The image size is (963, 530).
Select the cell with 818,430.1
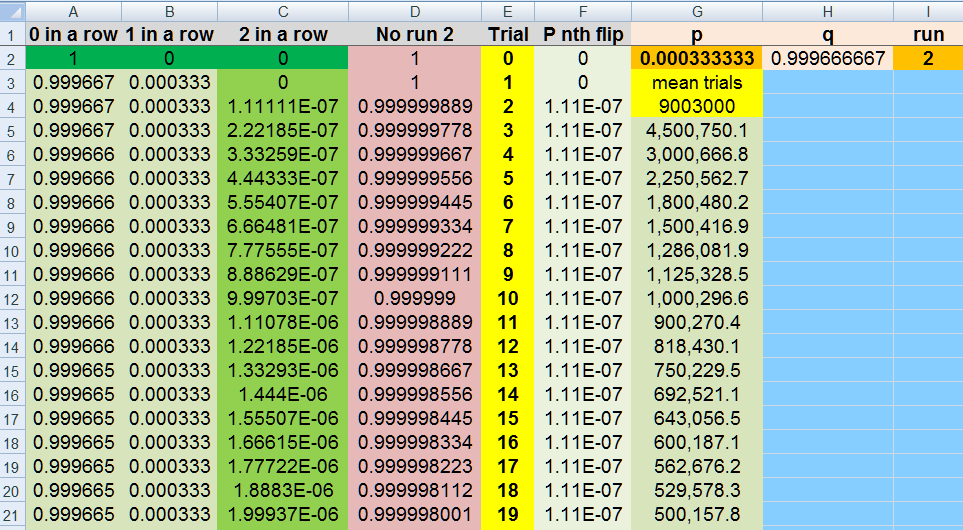point(697,346)
